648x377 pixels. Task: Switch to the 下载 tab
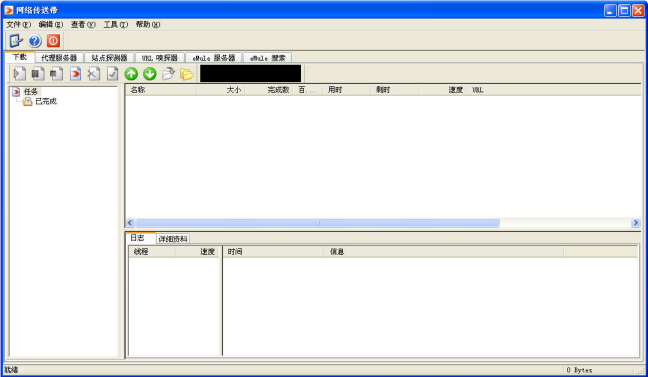[x=19, y=57]
